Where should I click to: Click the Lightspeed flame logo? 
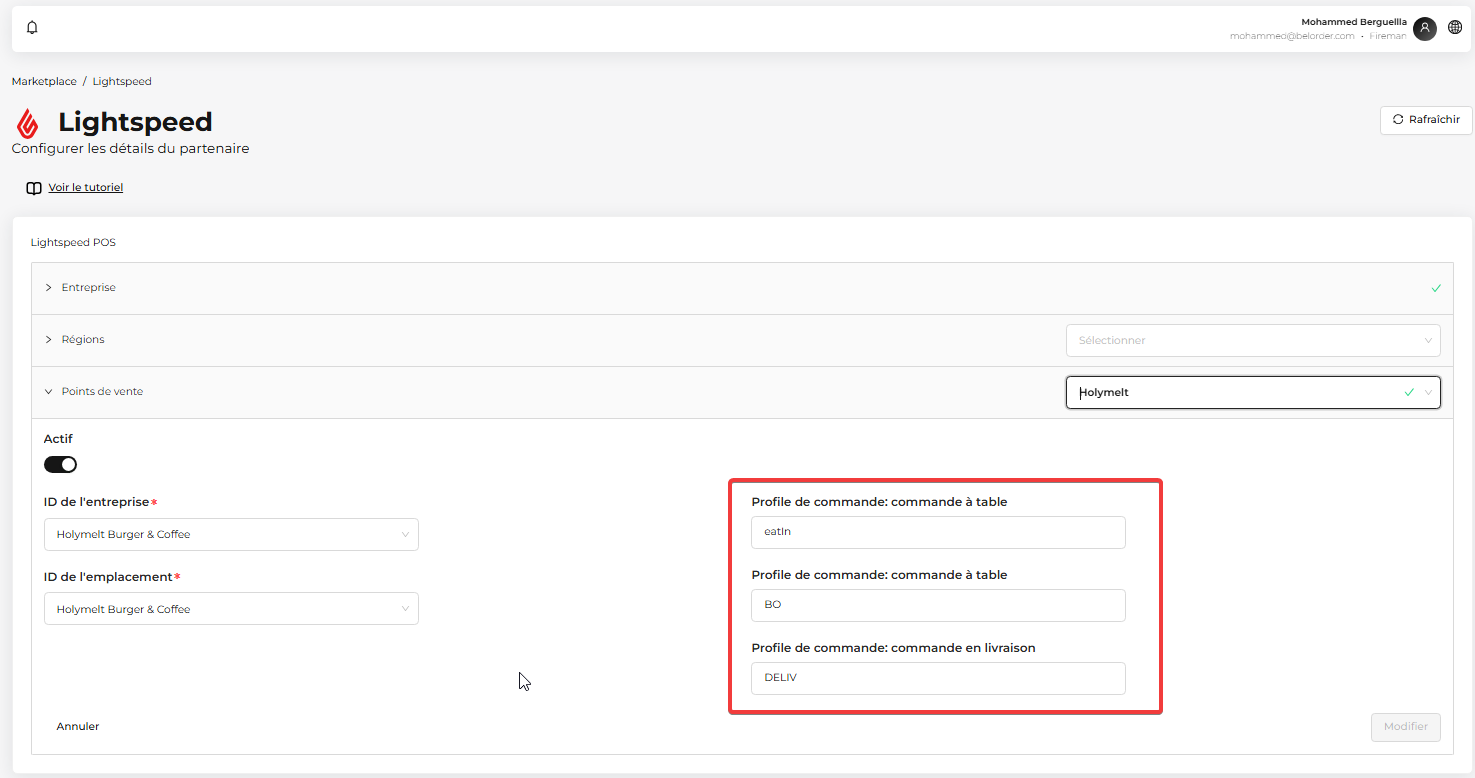[x=28, y=123]
